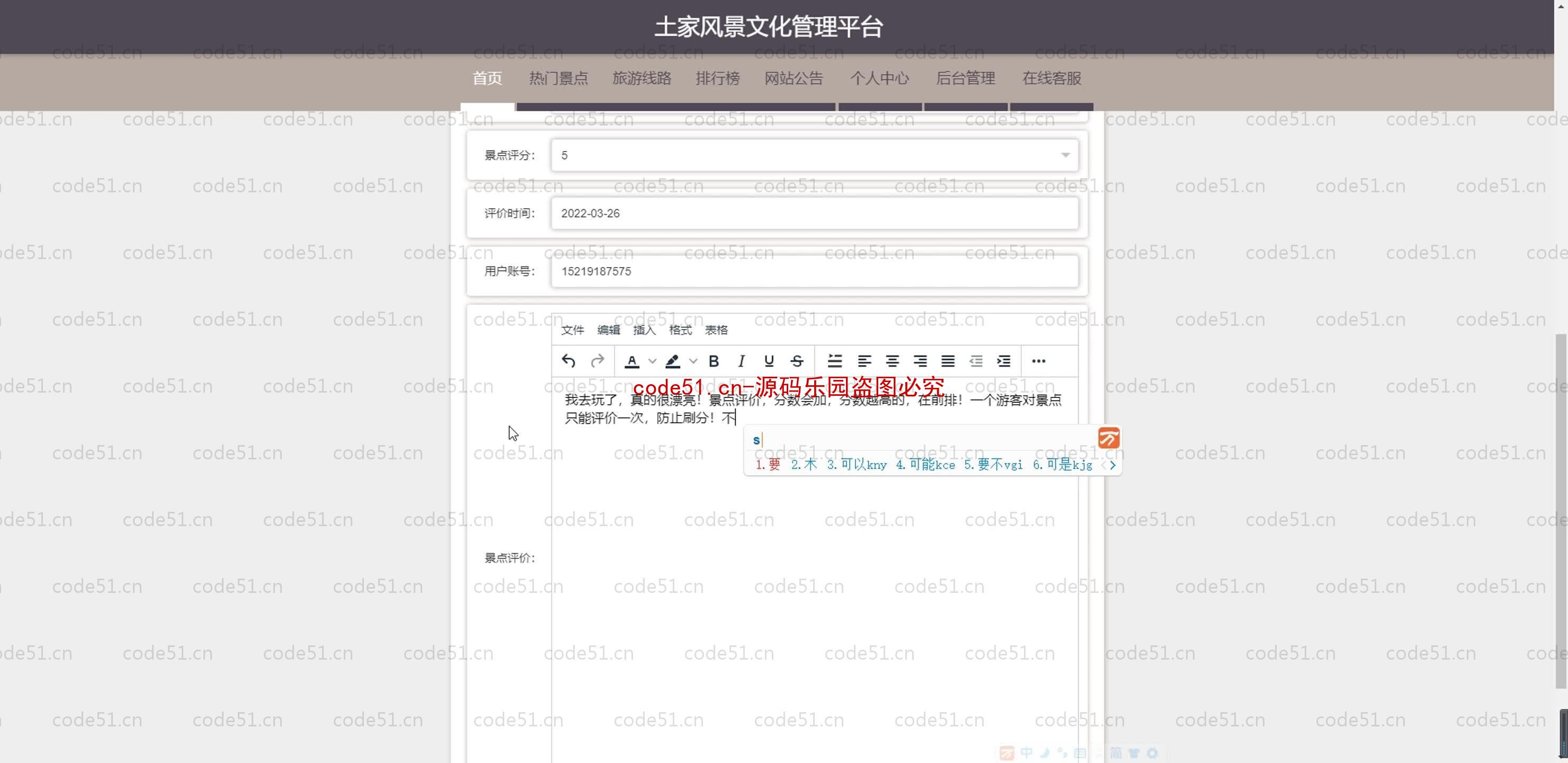Open the 格式 editor menu
Image resolution: width=1568 pixels, height=763 pixels.
point(680,330)
